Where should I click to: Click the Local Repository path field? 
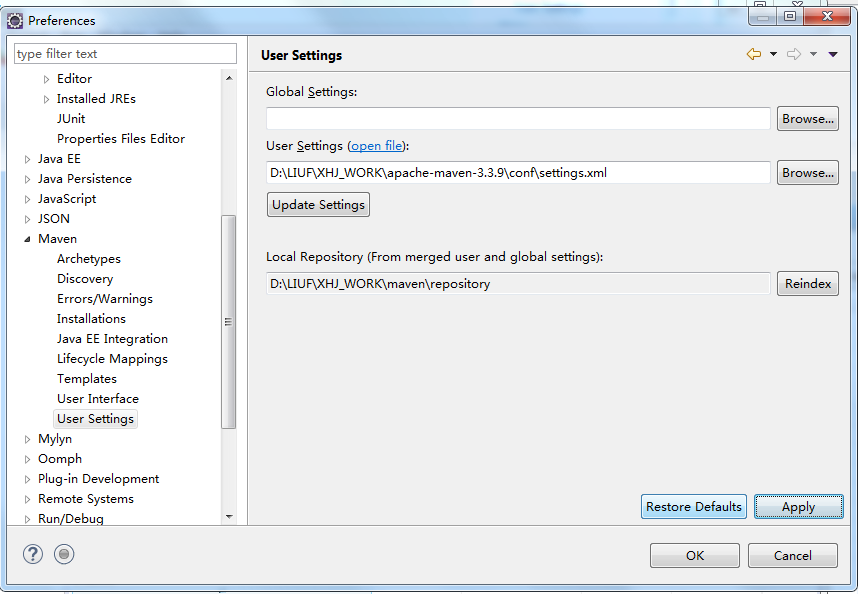tap(518, 284)
